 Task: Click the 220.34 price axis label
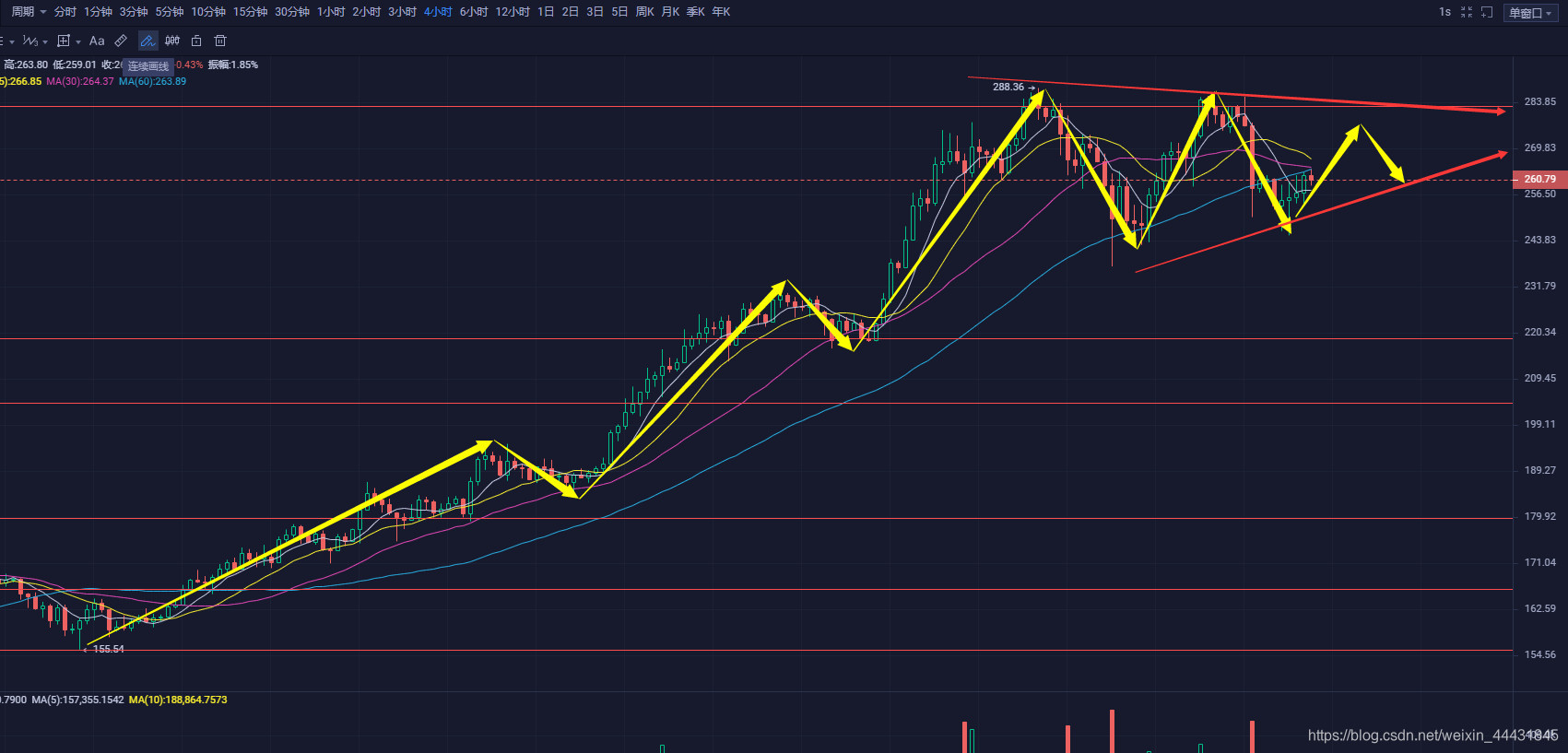[1539, 332]
